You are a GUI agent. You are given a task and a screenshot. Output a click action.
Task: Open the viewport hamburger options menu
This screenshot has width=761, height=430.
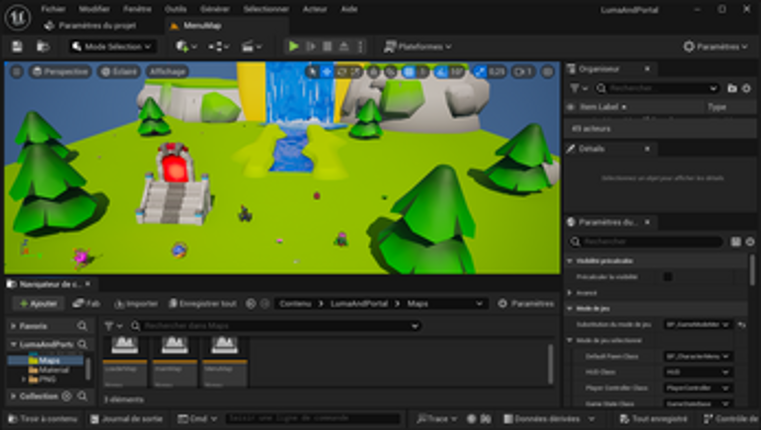tap(17, 72)
